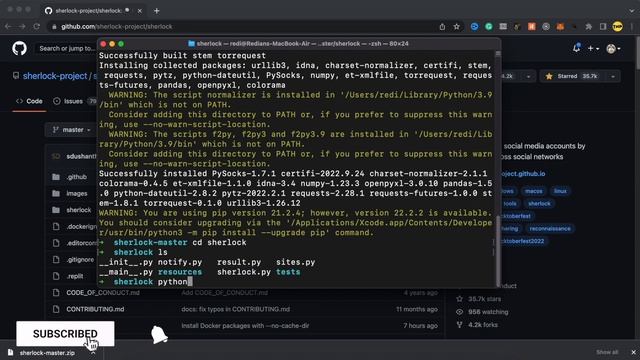Open the 4.2k forks link
Viewport: 640px width, 360px height.
477,325
